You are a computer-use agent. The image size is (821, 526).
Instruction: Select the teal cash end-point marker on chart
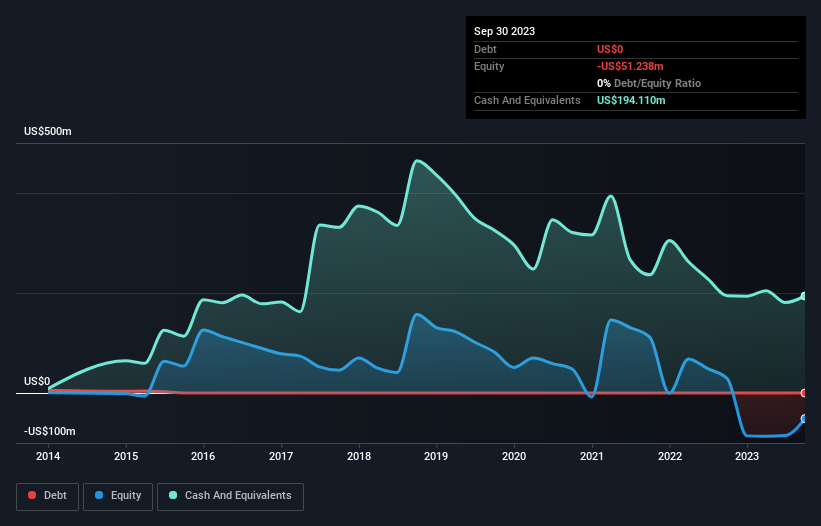804,296
